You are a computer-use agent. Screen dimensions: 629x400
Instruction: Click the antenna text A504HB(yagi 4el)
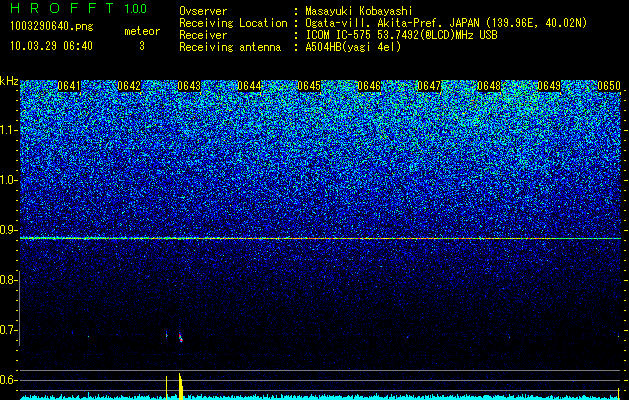point(353,47)
